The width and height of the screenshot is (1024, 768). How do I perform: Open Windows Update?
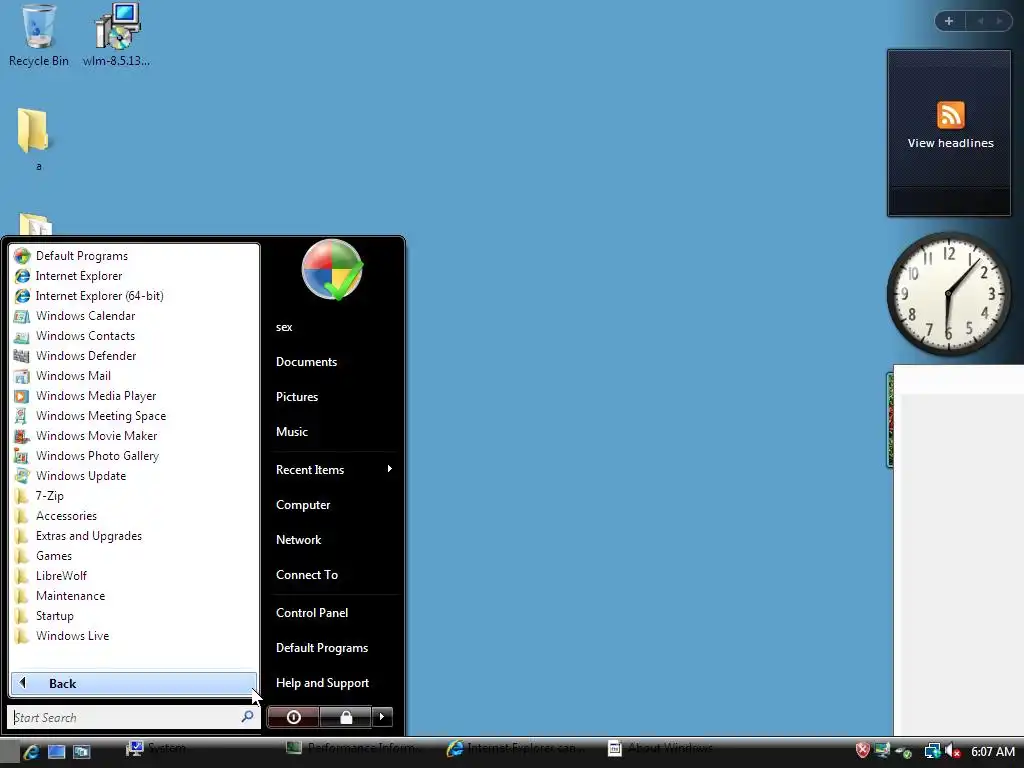click(134, 476)
